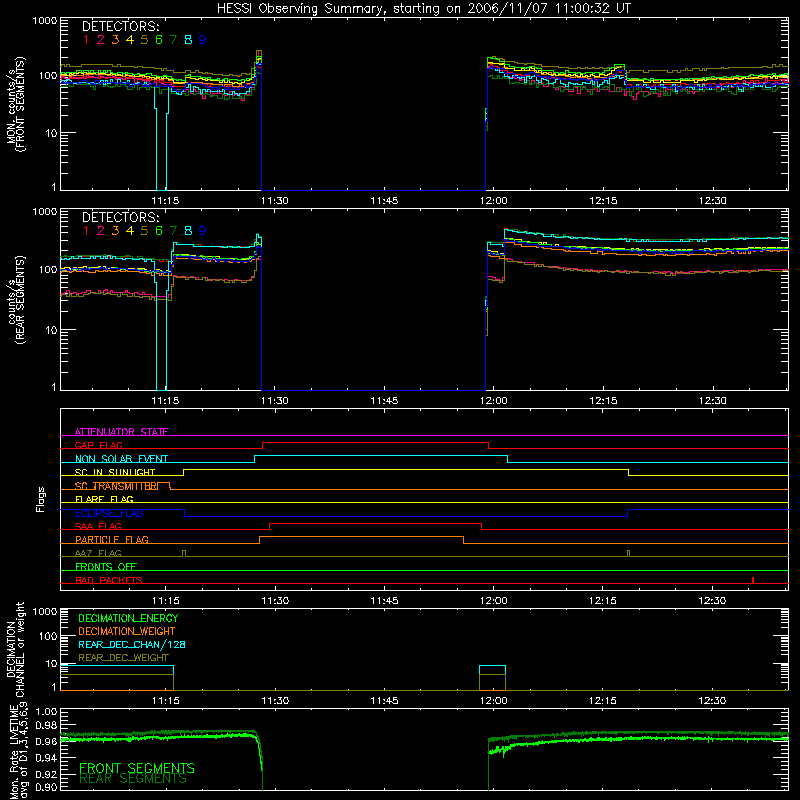Image resolution: width=800 pixels, height=800 pixels.
Task: Click the 12:15 tick label under the decimation panel
Action: coord(603,701)
